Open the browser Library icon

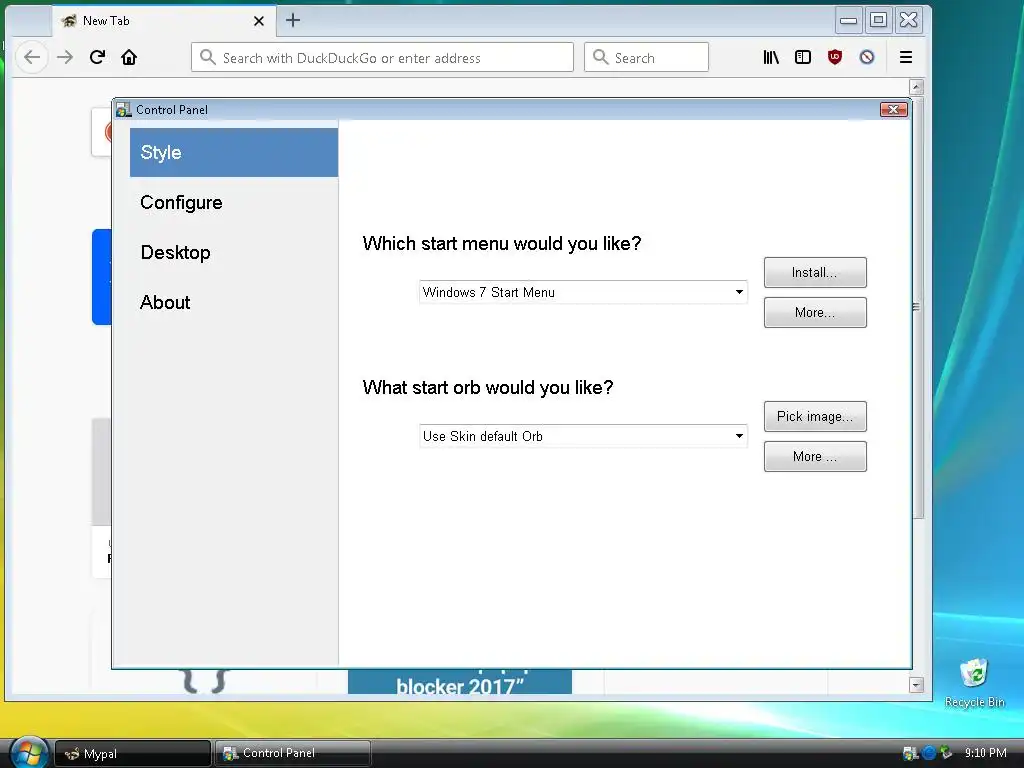click(771, 57)
